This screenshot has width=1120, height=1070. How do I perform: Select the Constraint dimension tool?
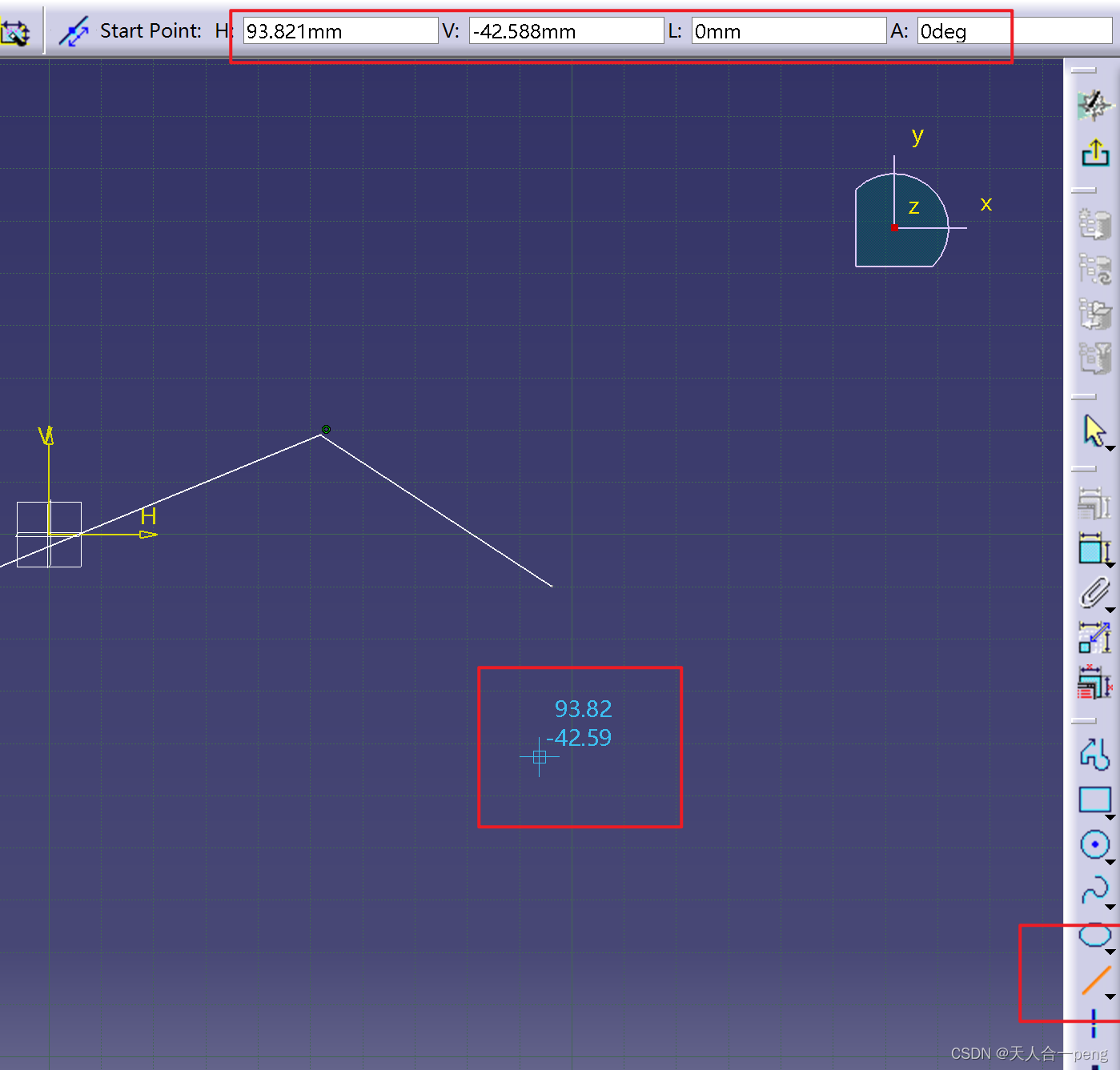(x=1093, y=549)
